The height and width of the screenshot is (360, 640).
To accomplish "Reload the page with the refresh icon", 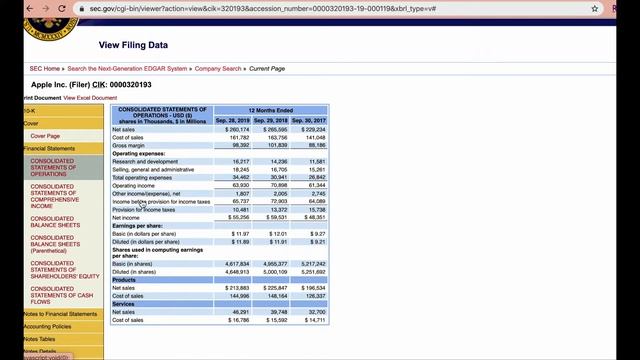I will point(62,9).
